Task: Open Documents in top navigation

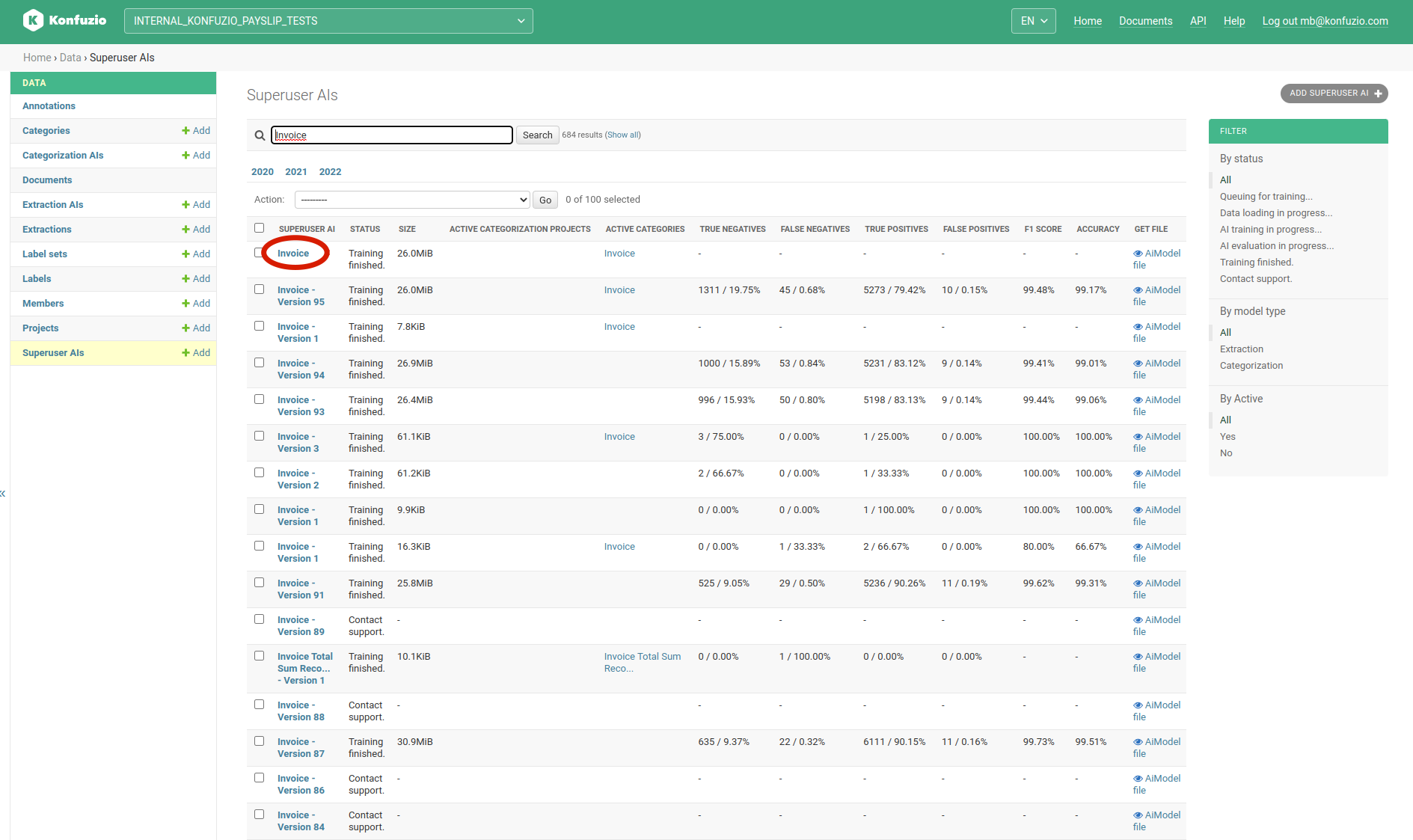Action: (1145, 21)
